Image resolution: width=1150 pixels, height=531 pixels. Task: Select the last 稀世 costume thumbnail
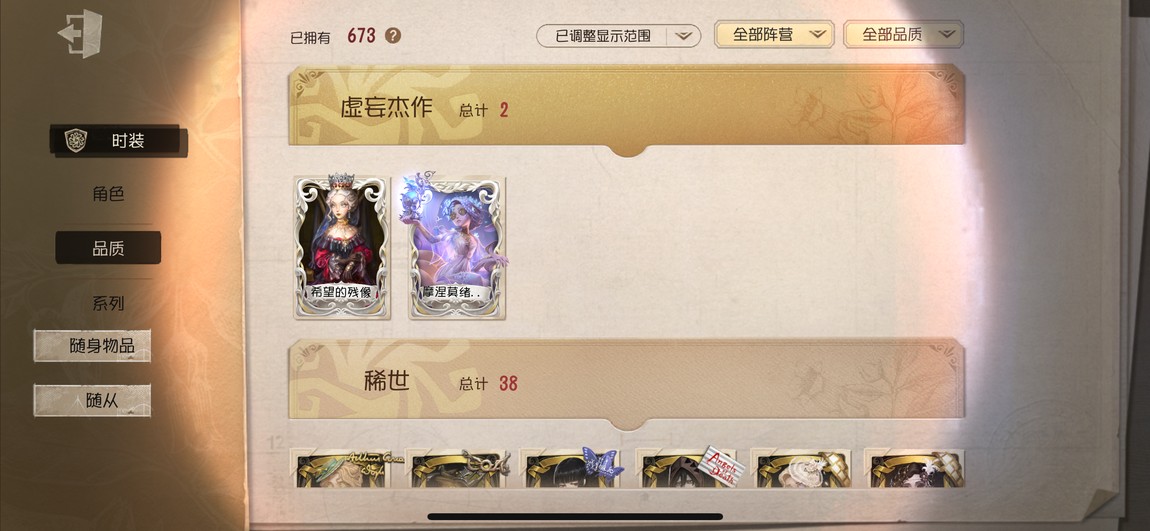click(x=915, y=469)
